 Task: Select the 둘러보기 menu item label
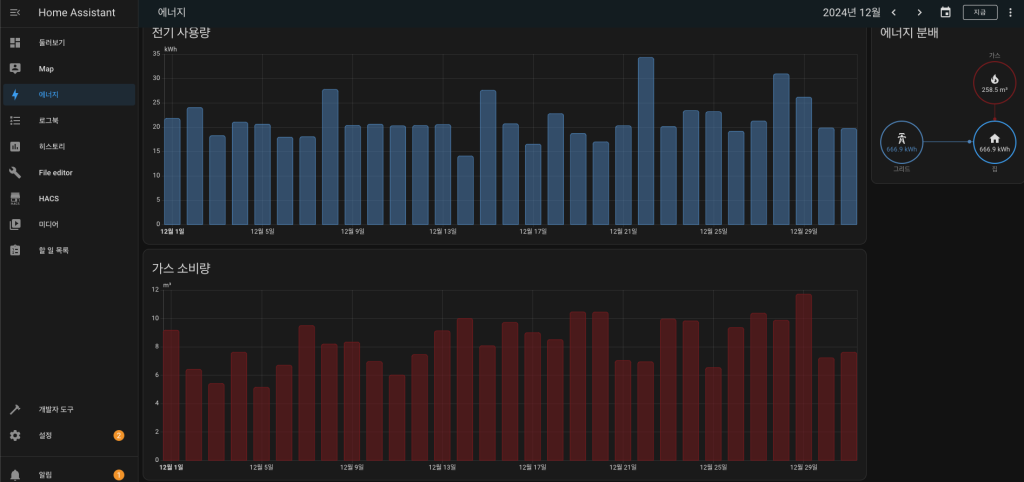pyautogui.click(x=52, y=42)
